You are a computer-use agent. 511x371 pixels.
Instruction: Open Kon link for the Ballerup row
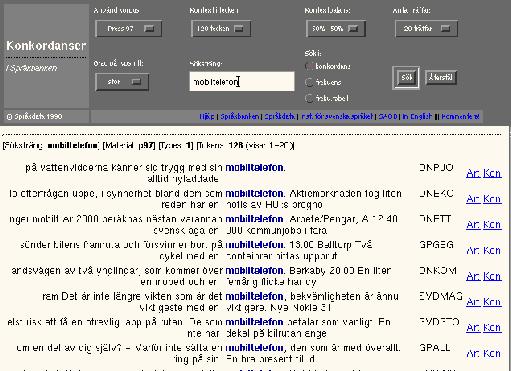(492, 251)
